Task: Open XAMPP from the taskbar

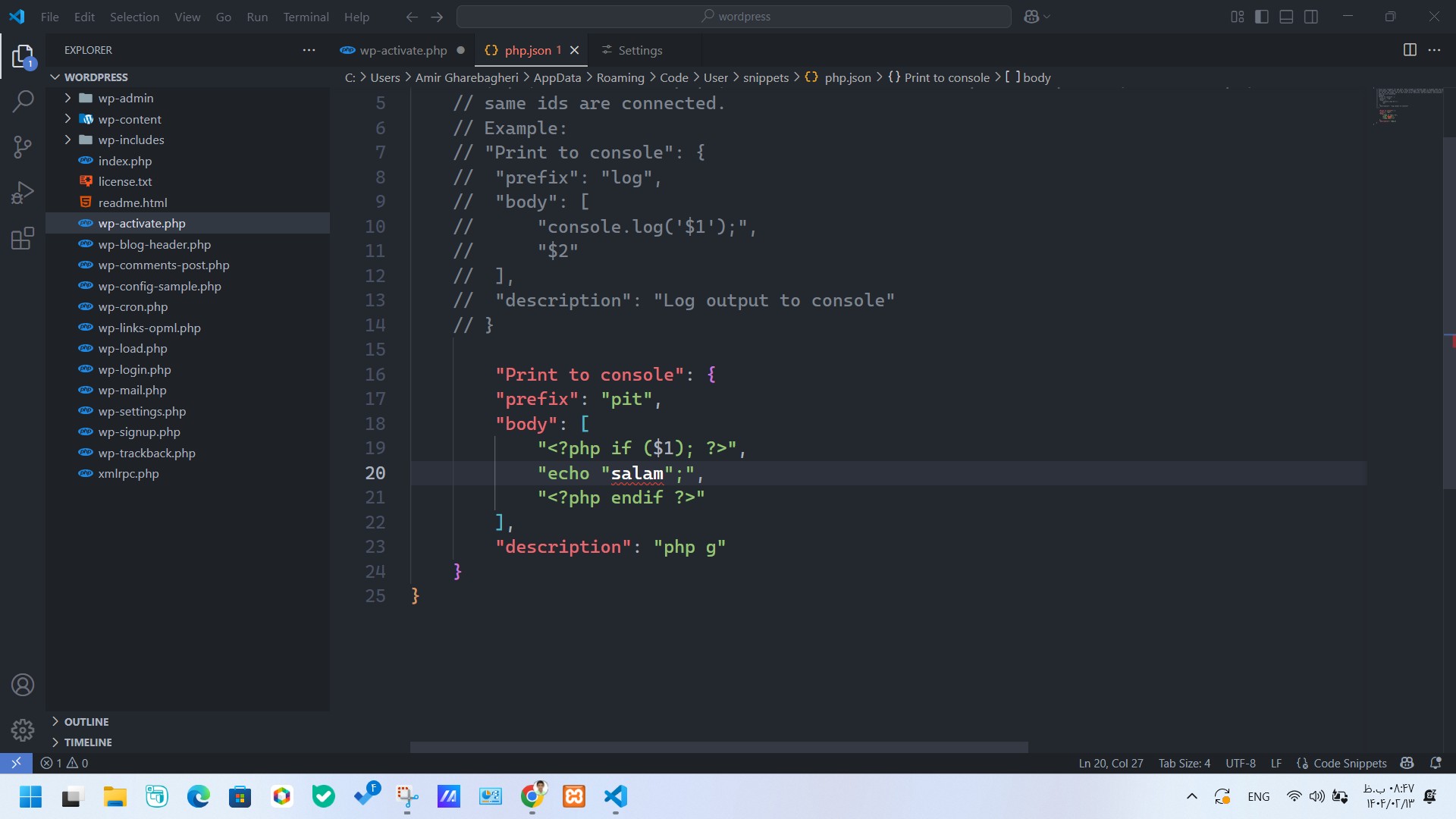Action: tap(574, 796)
